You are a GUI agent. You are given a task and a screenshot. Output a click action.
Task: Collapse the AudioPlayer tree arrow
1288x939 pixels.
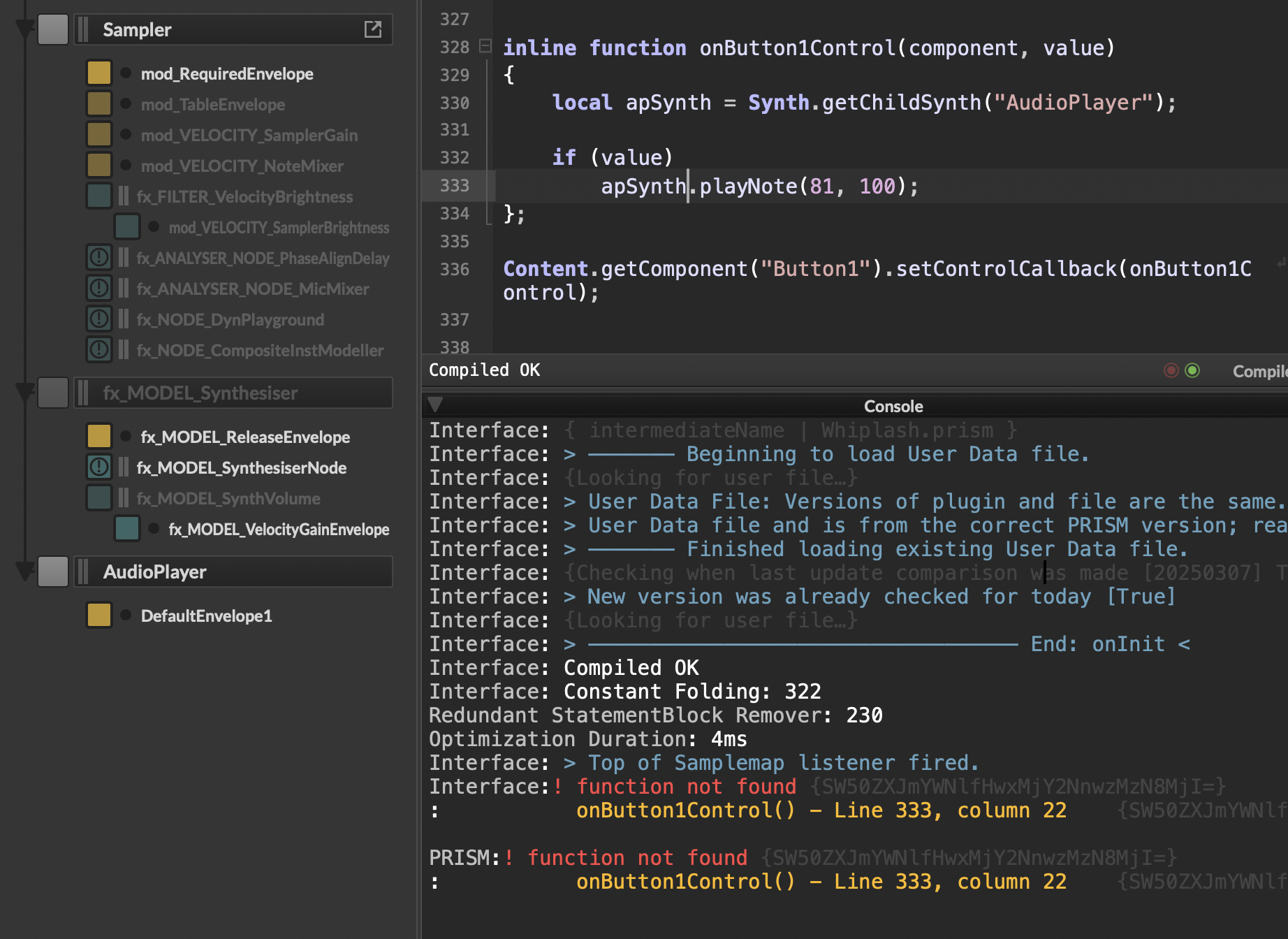click(x=24, y=572)
